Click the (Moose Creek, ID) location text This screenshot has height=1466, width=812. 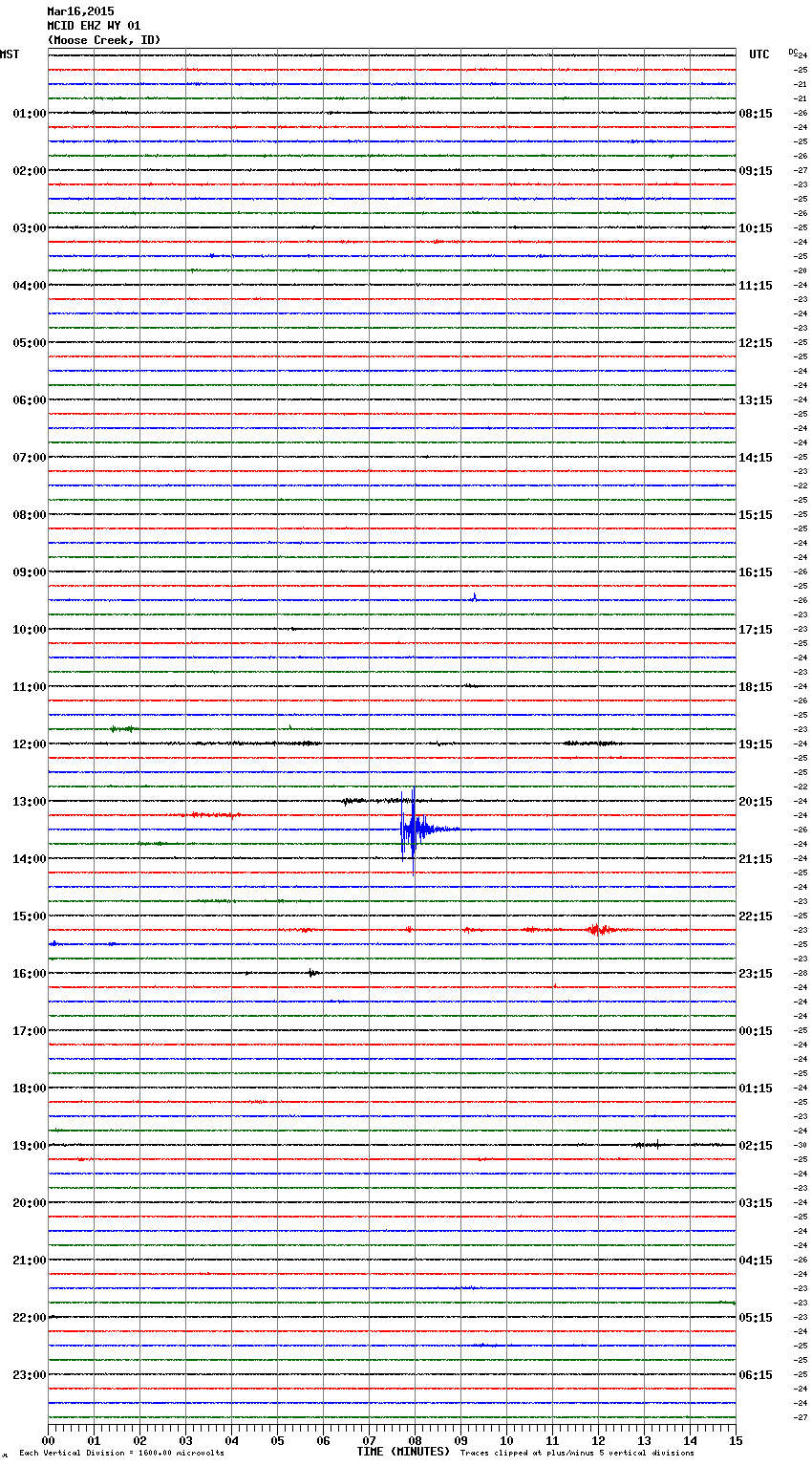[x=104, y=40]
